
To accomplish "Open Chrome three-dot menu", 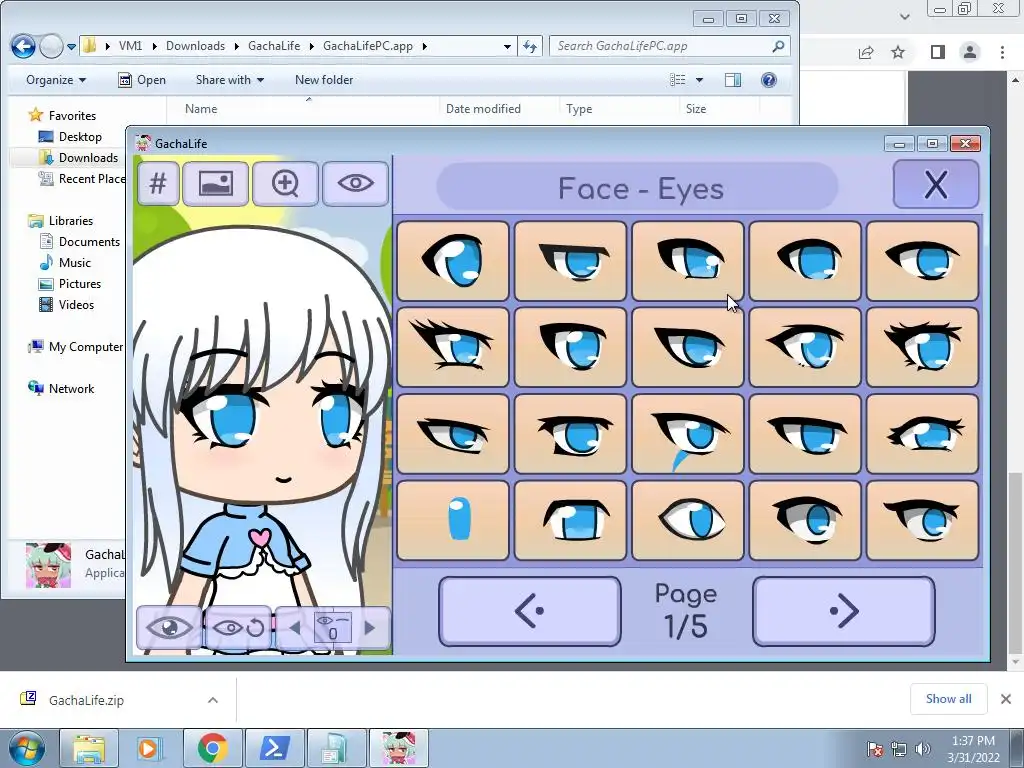I will [1002, 52].
